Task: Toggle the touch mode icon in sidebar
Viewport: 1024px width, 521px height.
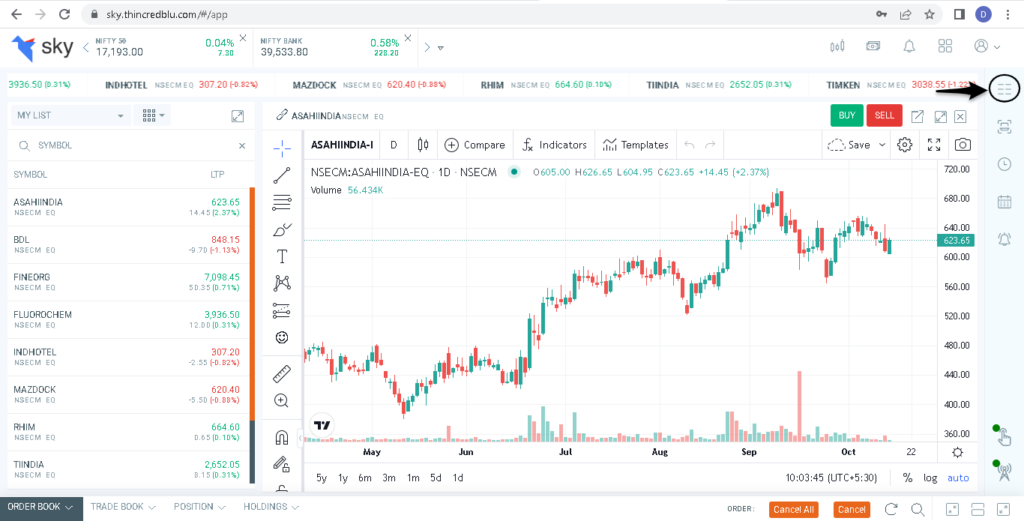Action: 1003,435
